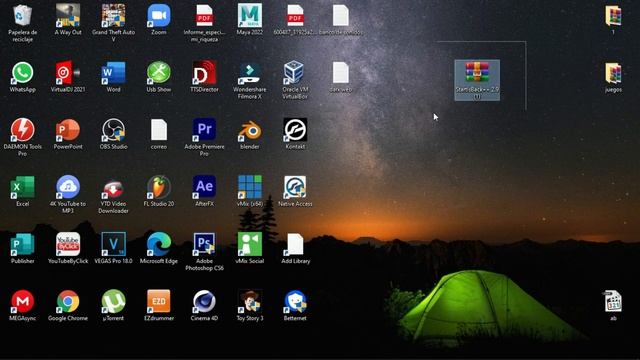
Task: Select the juegos archive icon
Action: point(613,73)
